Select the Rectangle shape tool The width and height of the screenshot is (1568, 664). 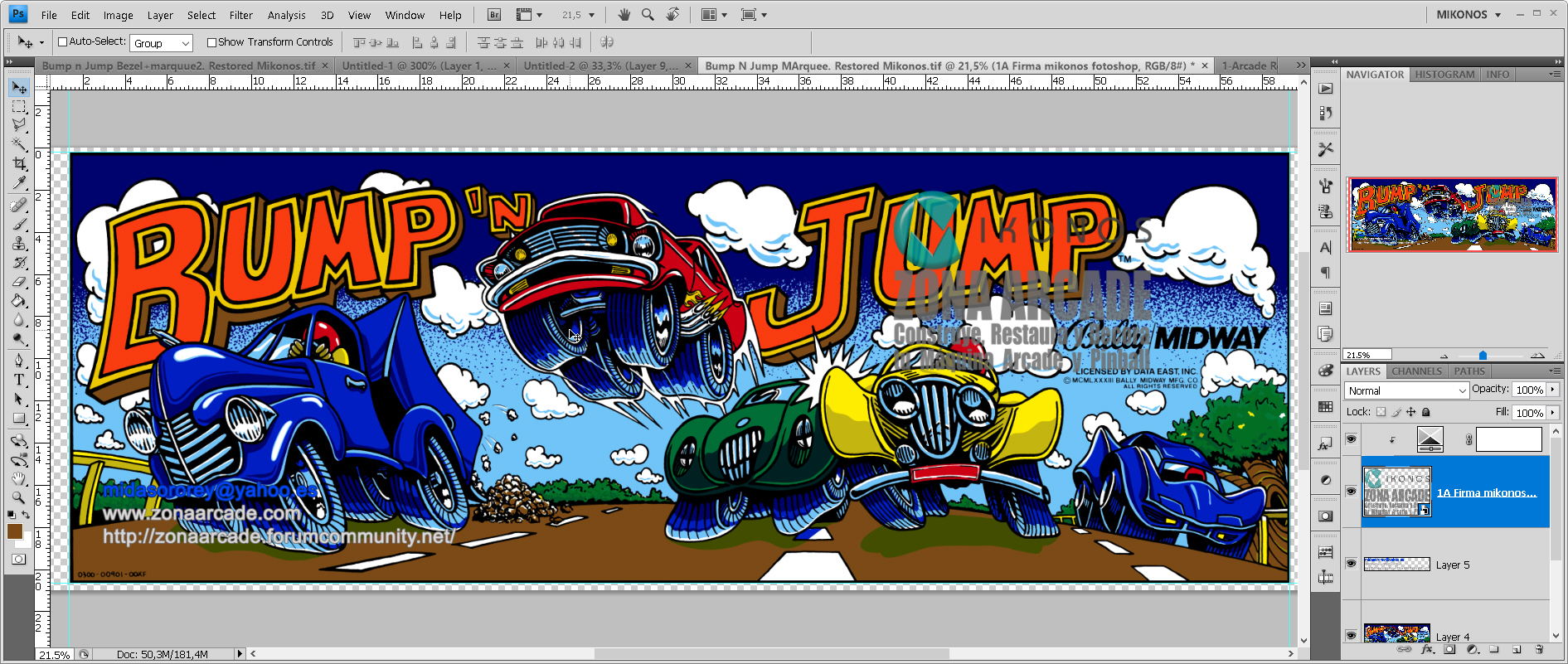tap(19, 418)
